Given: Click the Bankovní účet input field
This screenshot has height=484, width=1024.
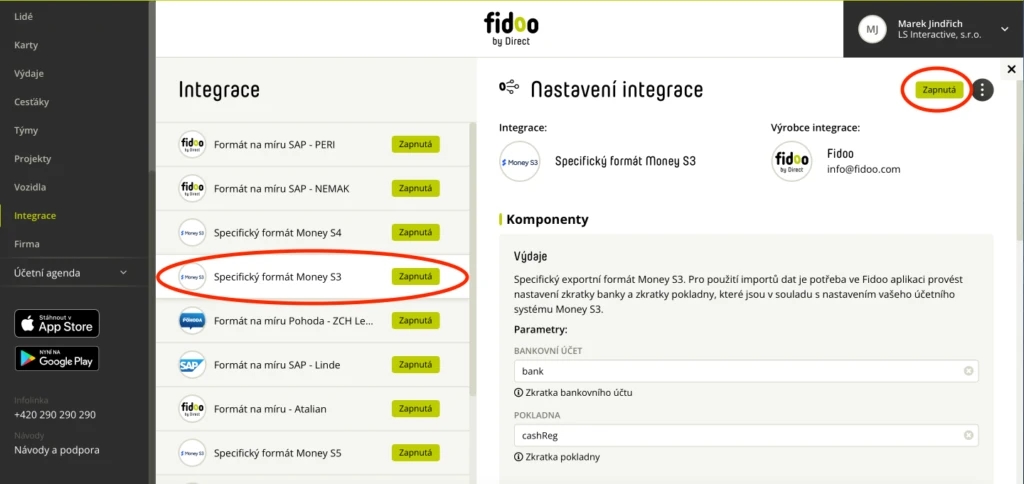Looking at the screenshot, I should coord(746,371).
